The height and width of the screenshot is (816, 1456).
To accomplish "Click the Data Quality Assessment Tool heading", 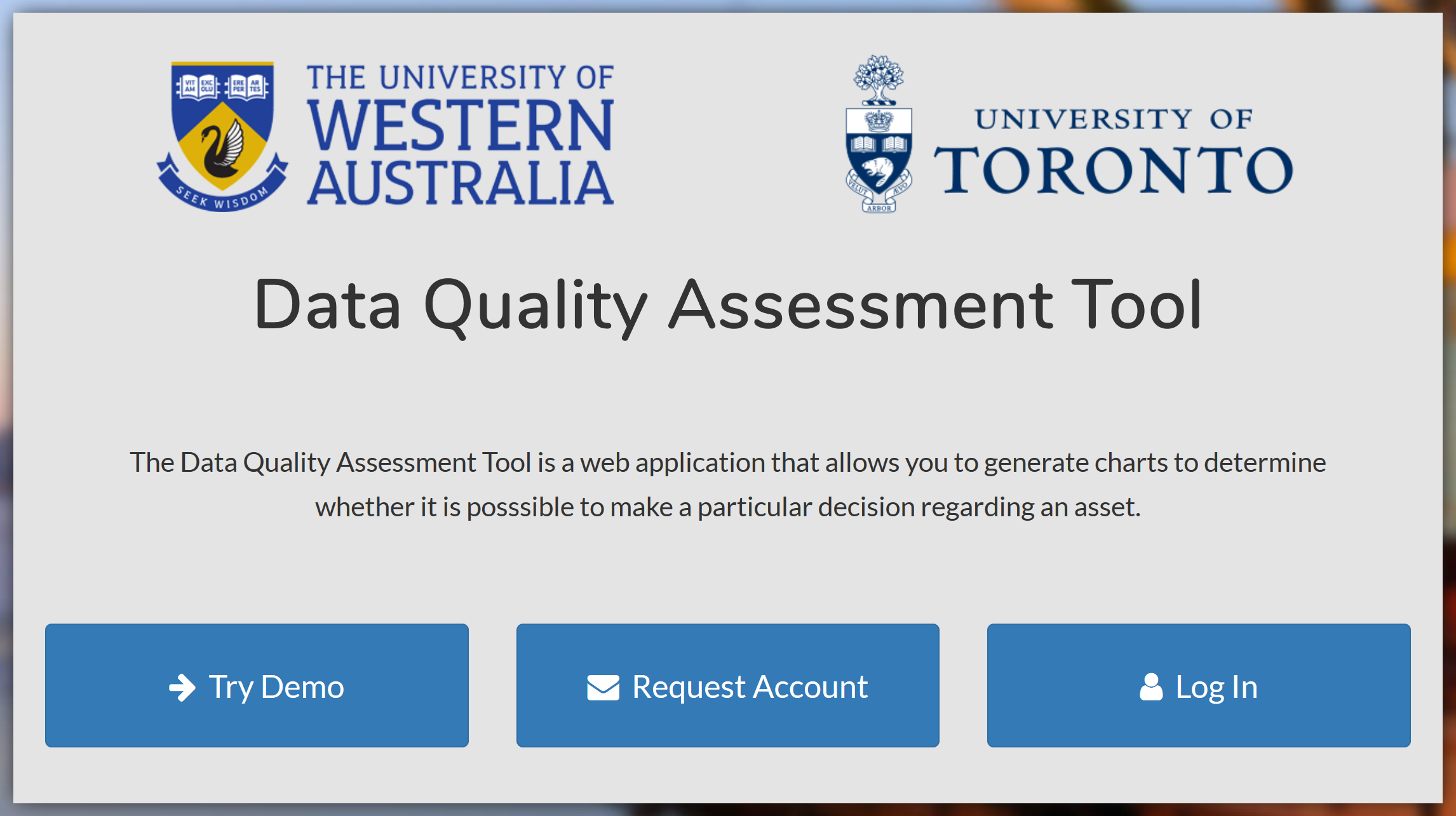I will [x=728, y=305].
